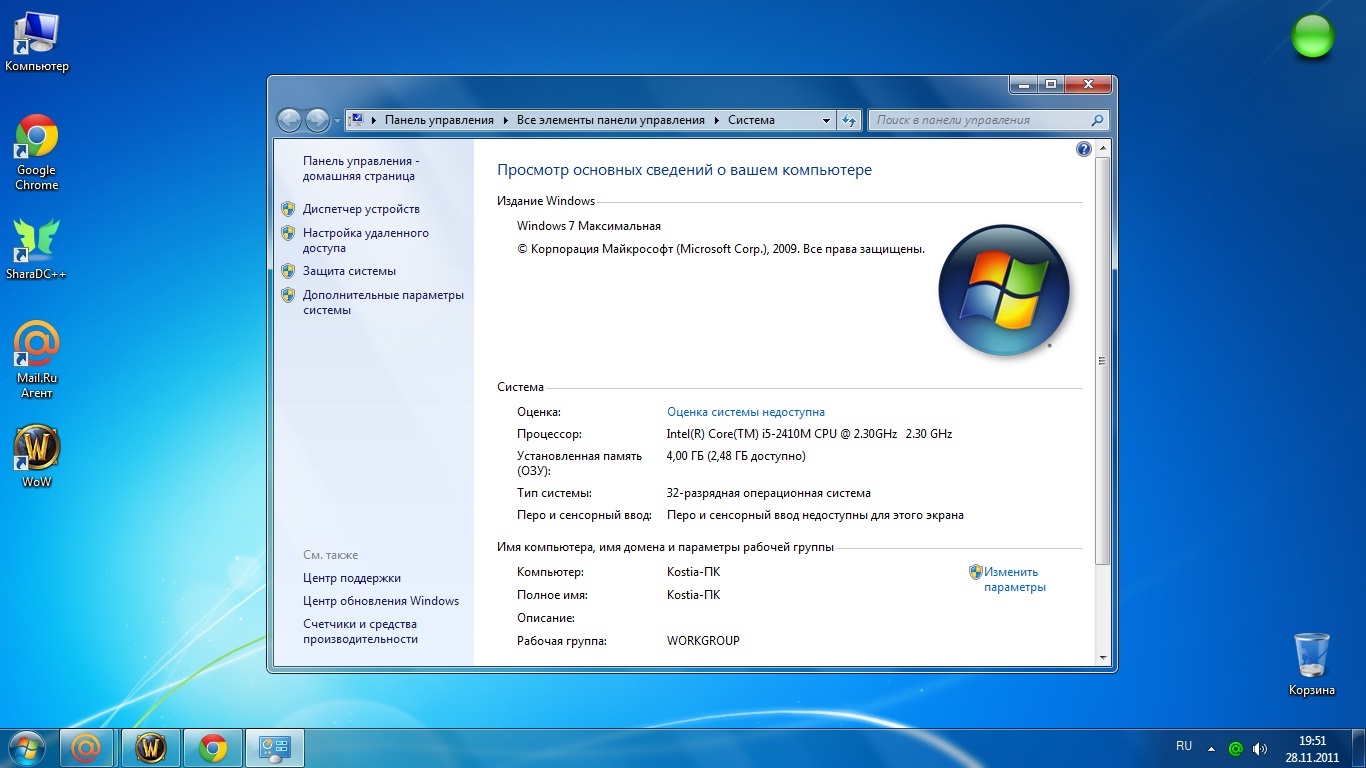Select 'Панель управления' breadcrumb item

(x=439, y=120)
